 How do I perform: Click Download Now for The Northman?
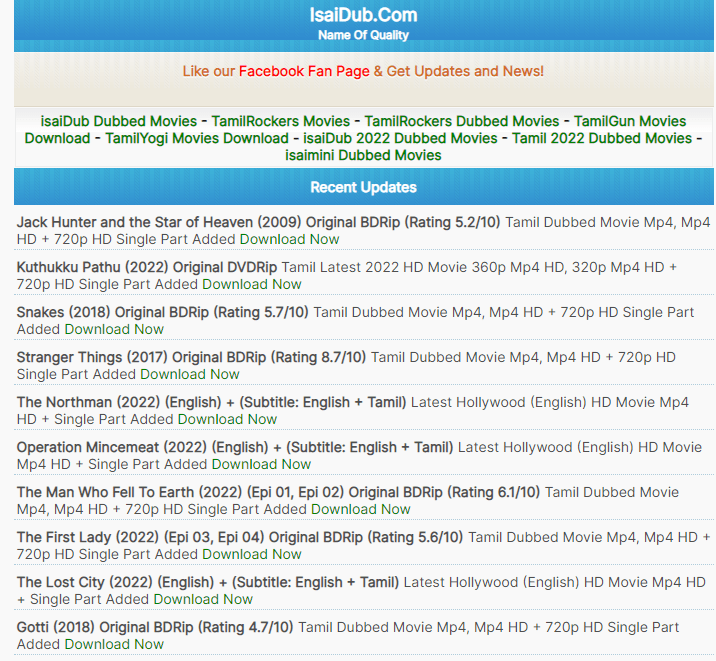point(227,419)
